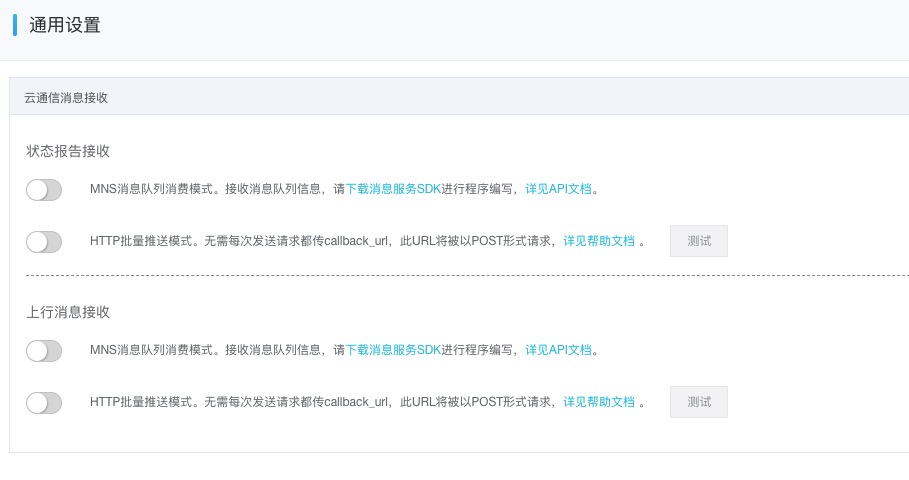Click the 通用设置 page title
This screenshot has width=909, height=480.
[64, 26]
